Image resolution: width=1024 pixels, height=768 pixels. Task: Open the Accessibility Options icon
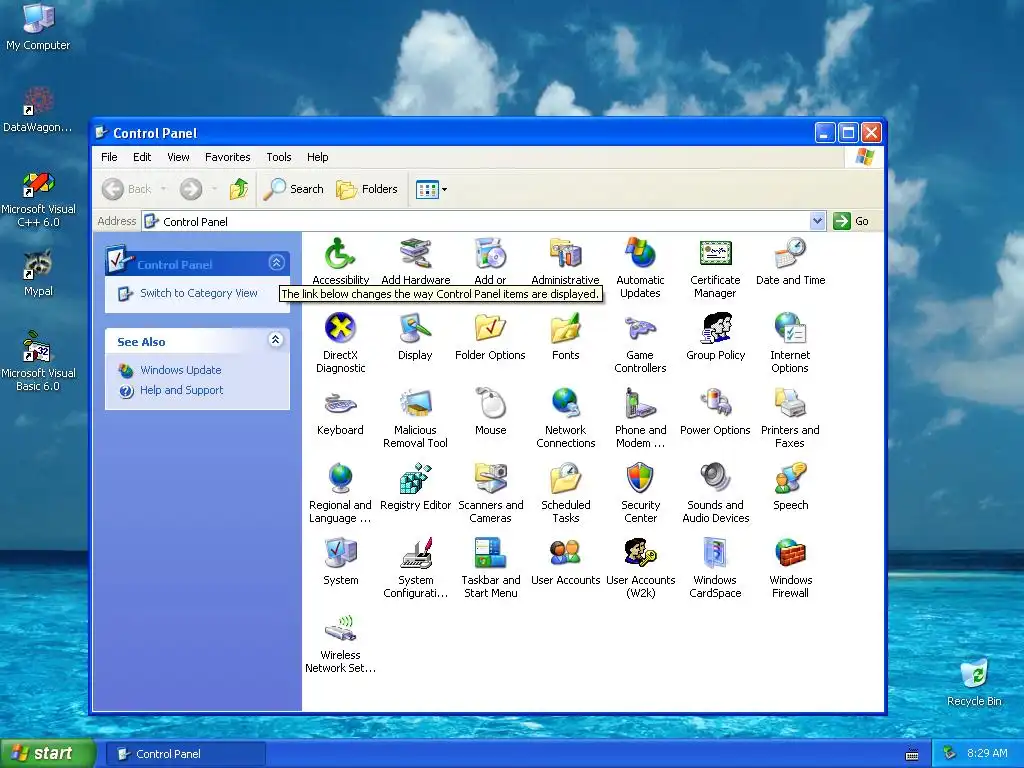tap(340, 253)
